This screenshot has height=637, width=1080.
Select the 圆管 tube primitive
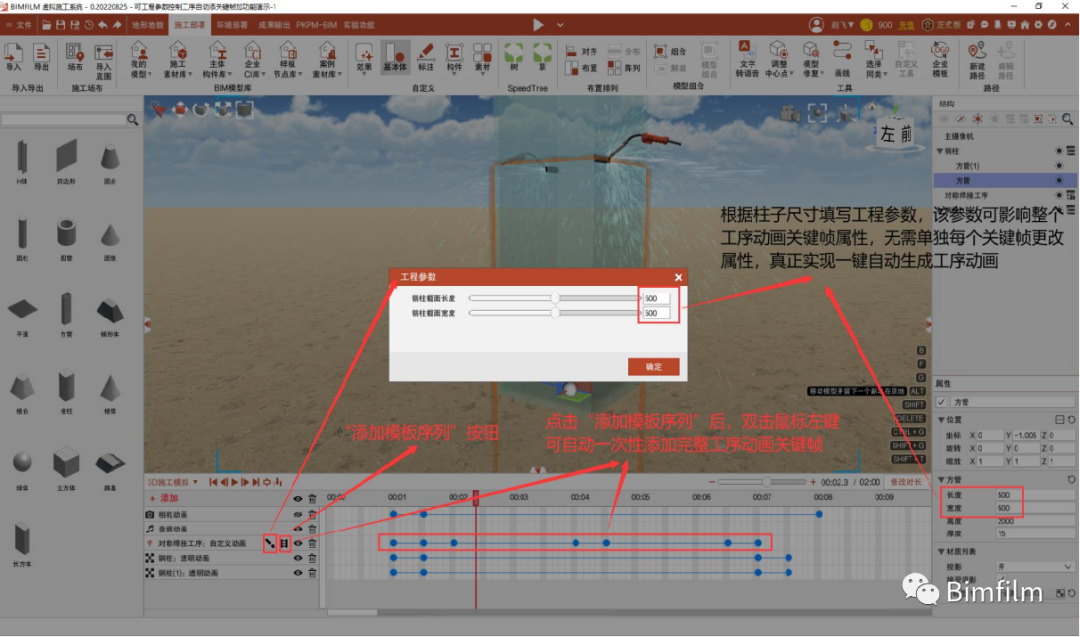(66, 238)
